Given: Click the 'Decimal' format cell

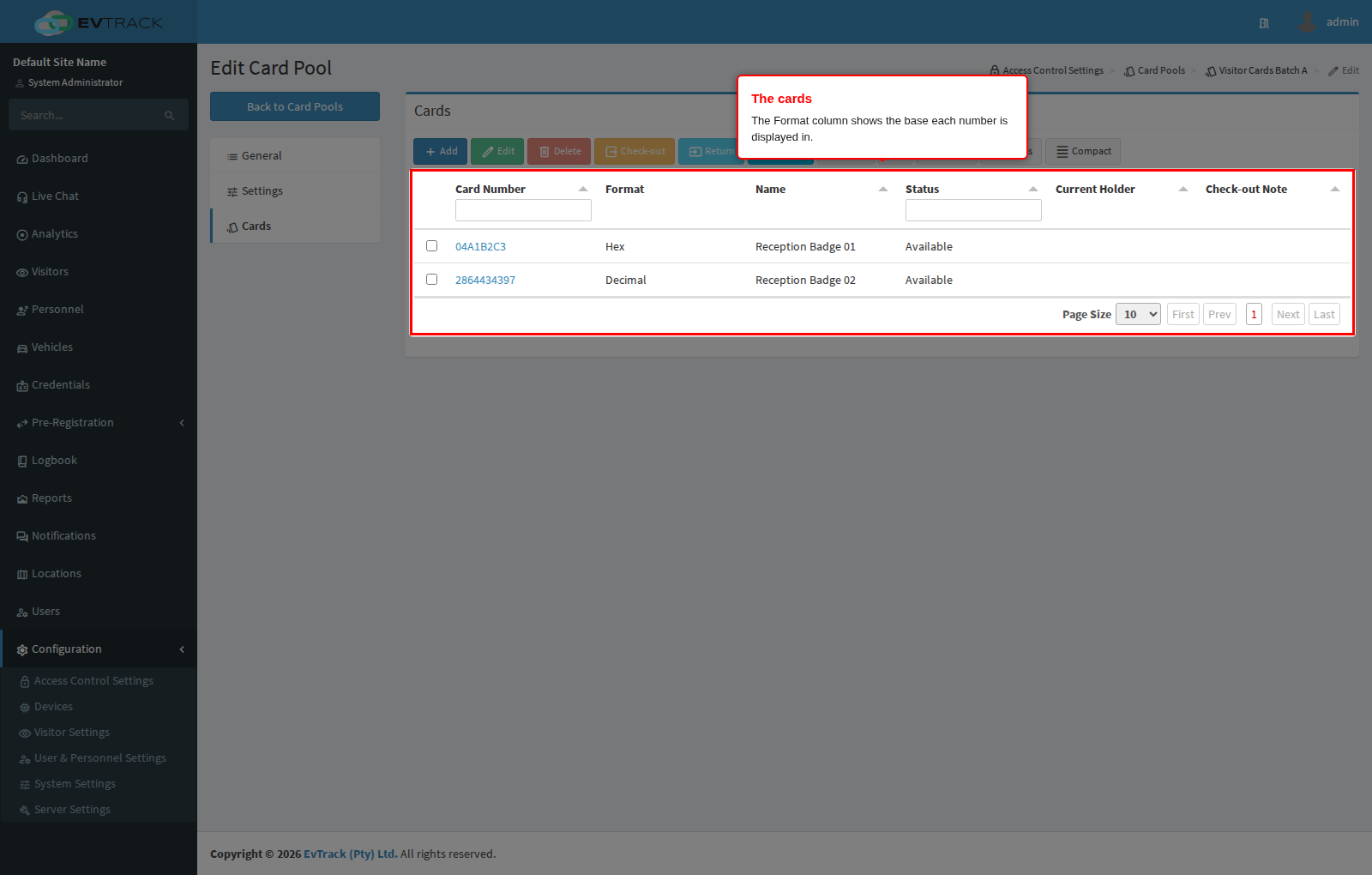Looking at the screenshot, I should click(x=626, y=281).
